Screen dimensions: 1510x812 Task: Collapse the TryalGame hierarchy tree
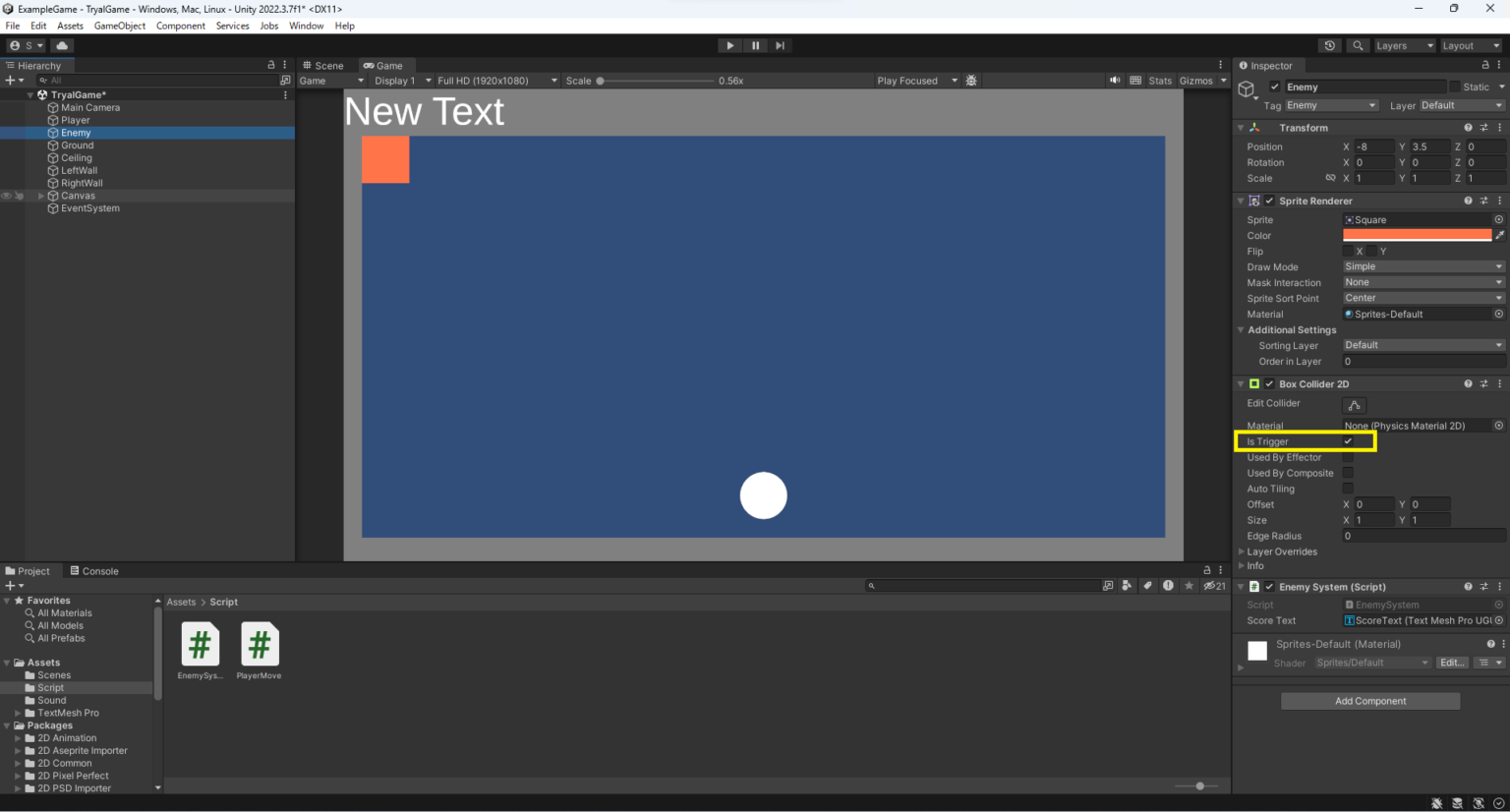coord(30,94)
